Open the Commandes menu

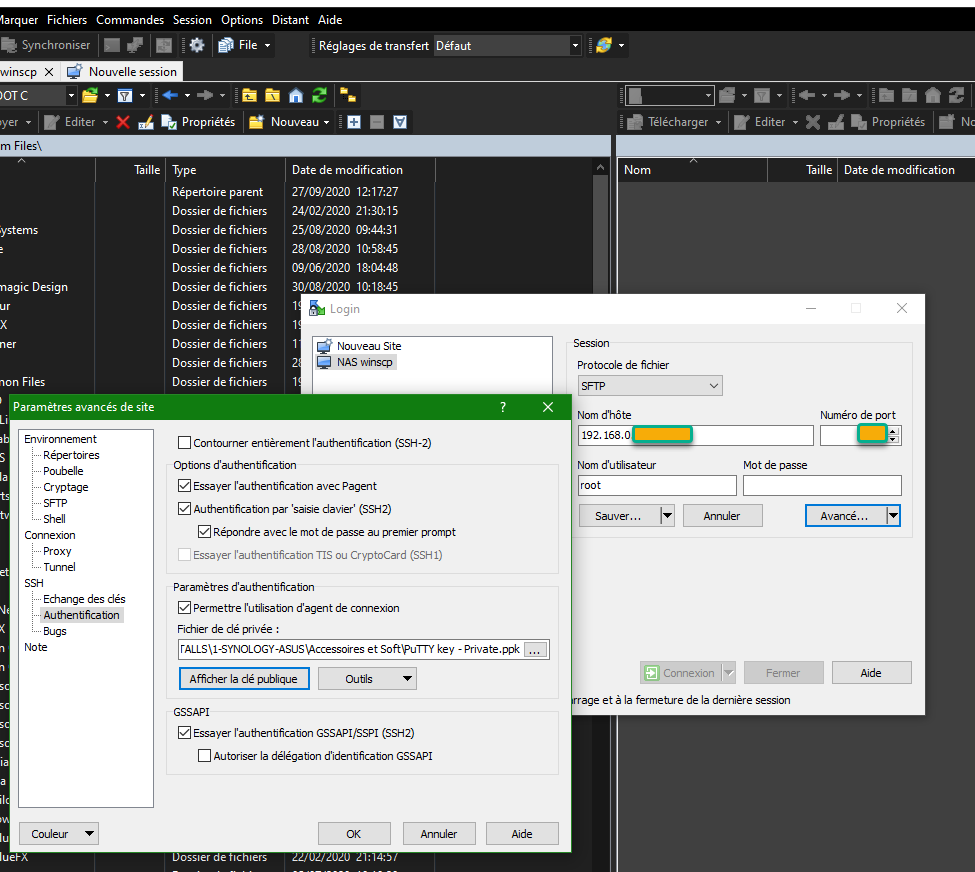130,19
